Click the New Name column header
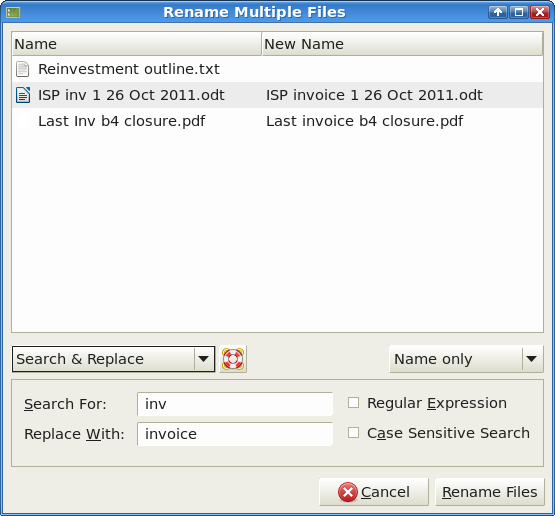Viewport: 555px width, 516px height. pos(402,44)
